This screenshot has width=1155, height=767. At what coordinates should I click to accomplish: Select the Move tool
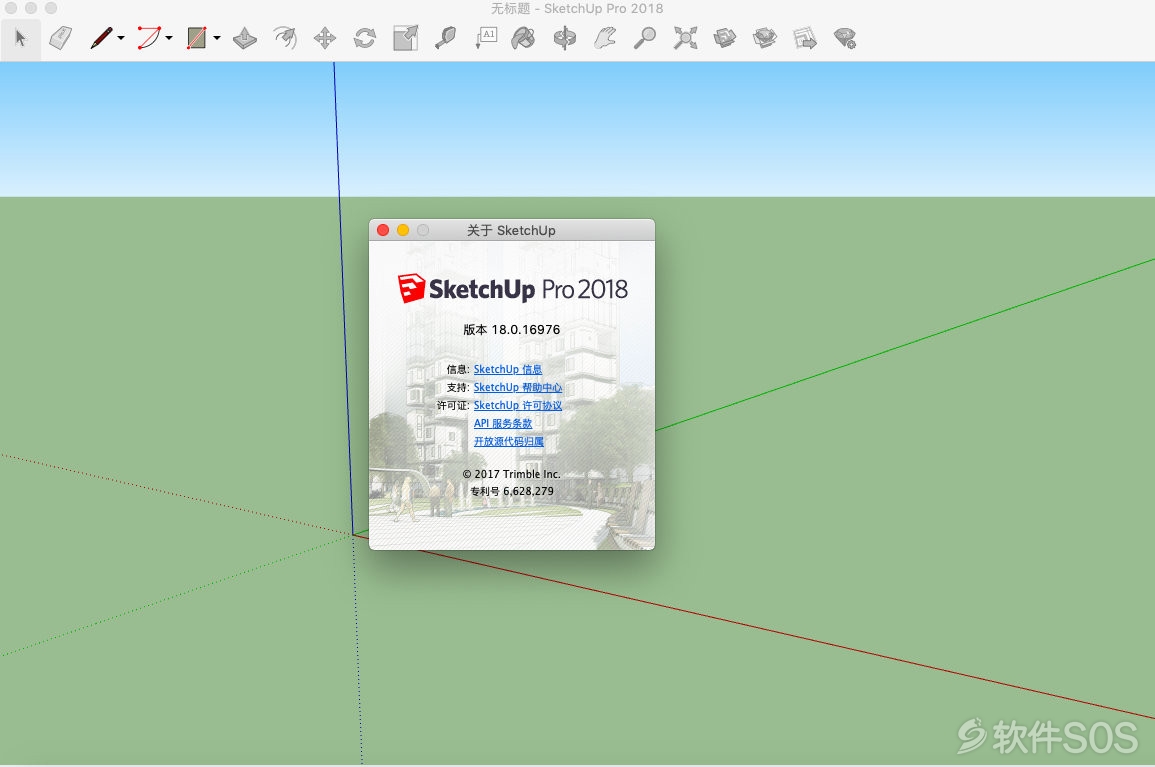click(325, 38)
